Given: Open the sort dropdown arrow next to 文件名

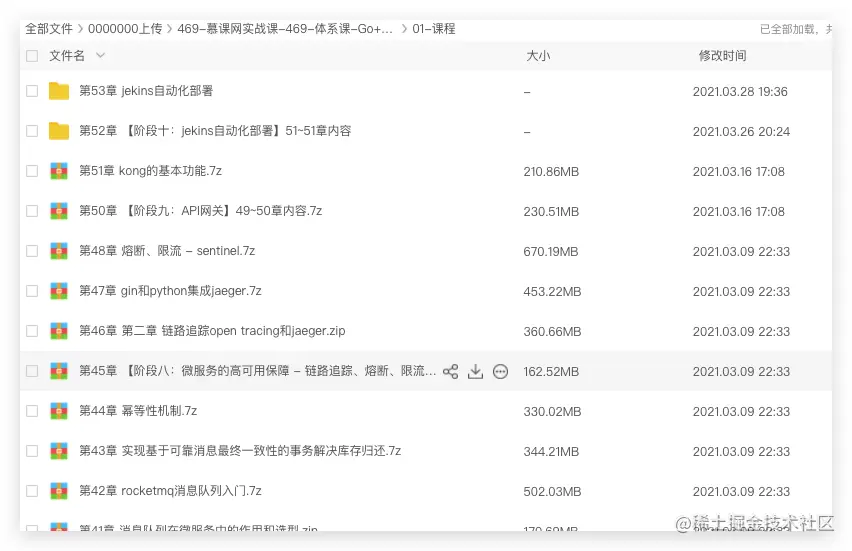Looking at the screenshot, I should [100, 55].
